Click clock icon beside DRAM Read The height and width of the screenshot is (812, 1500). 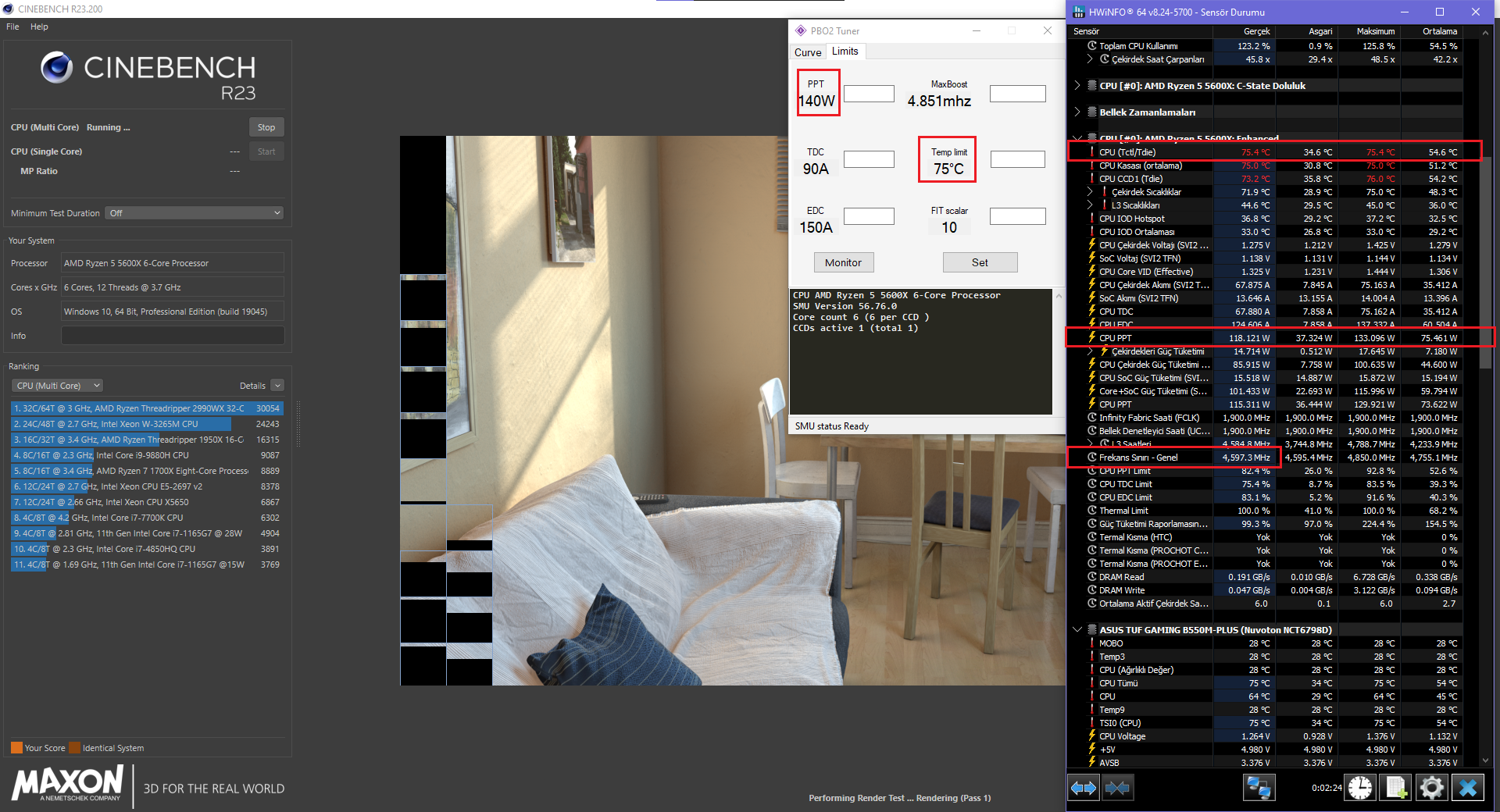point(1092,577)
